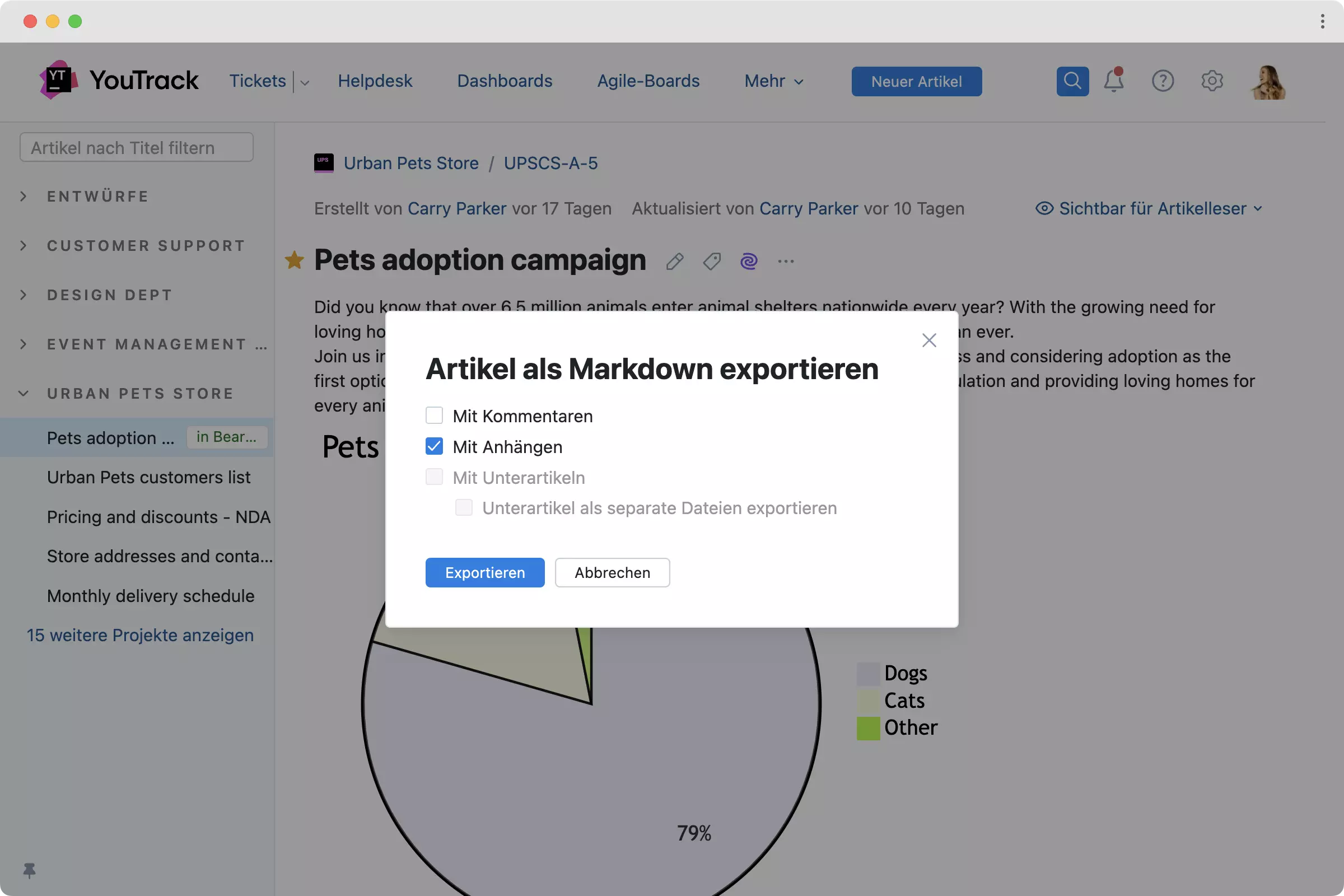The width and height of the screenshot is (1344, 896).
Task: Go to the Agile-Boards tab
Action: [x=648, y=81]
